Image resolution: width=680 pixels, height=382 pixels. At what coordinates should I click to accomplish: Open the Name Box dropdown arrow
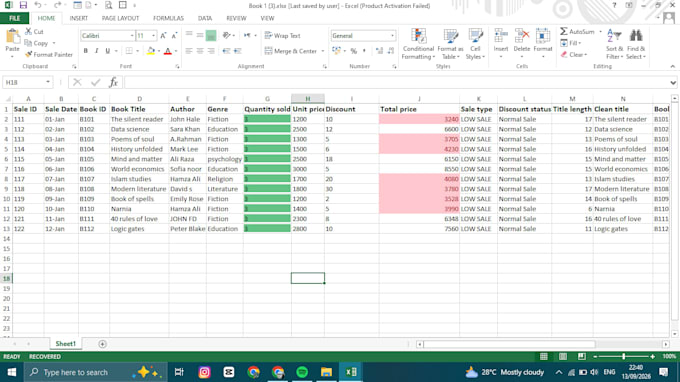pyautogui.click(x=48, y=82)
